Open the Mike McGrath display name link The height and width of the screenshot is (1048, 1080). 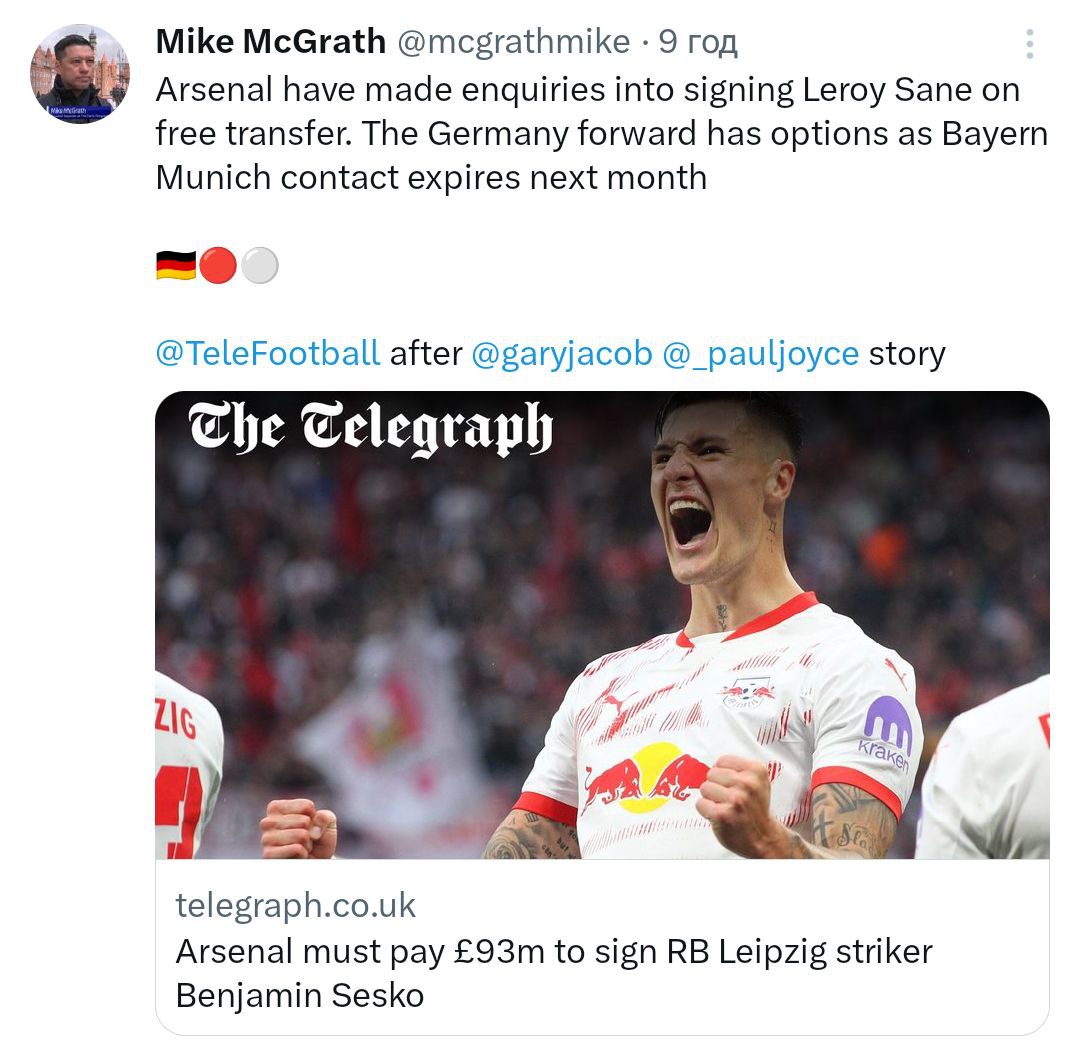click(271, 42)
